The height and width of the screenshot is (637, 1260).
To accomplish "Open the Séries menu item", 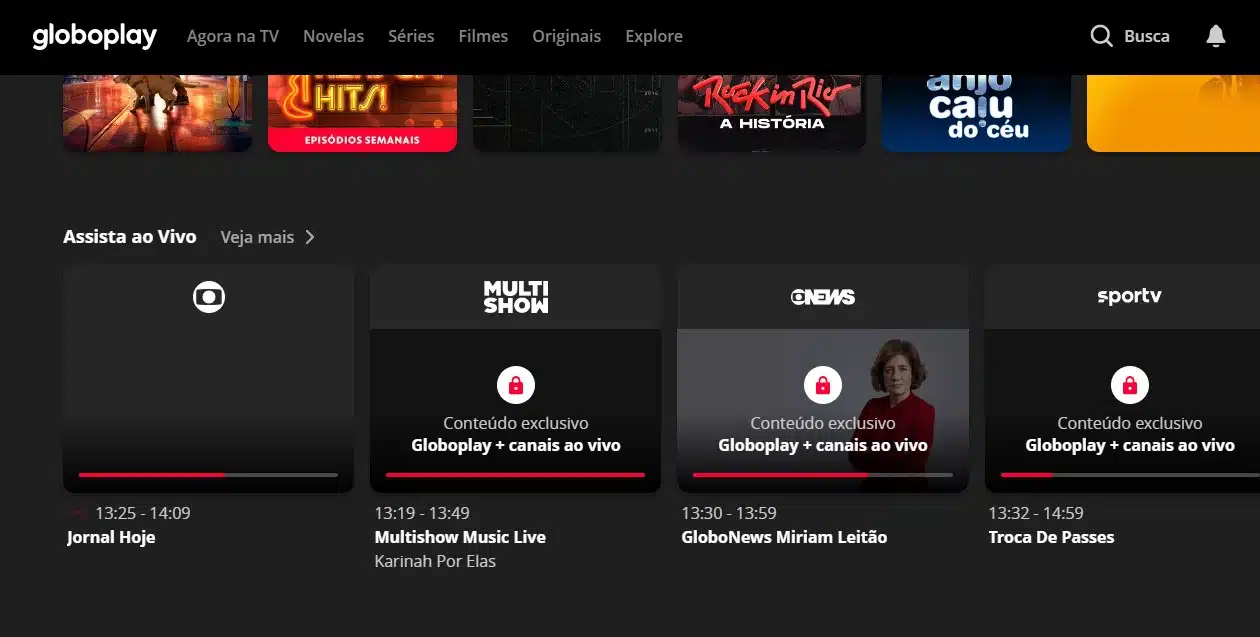I will [x=411, y=36].
